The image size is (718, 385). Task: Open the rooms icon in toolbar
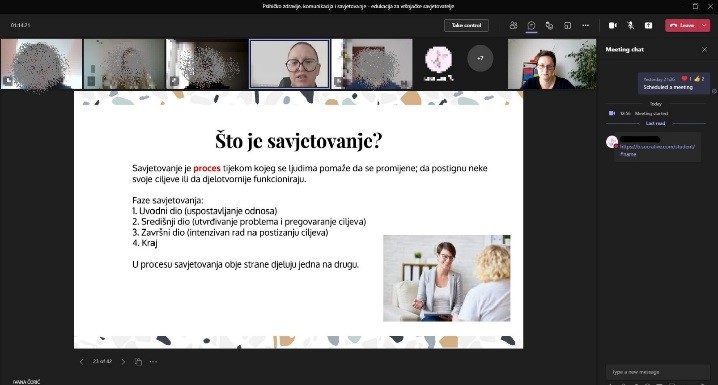(567, 26)
